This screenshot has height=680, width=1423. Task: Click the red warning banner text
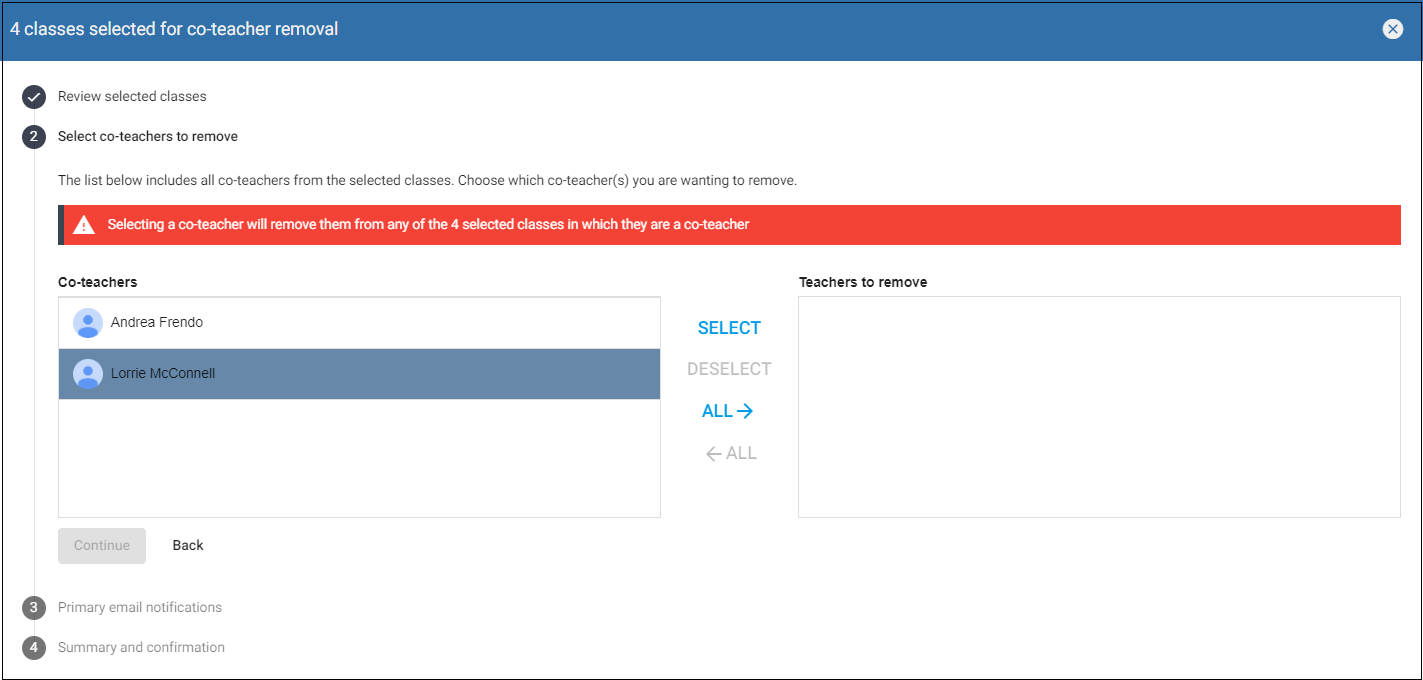[428, 225]
